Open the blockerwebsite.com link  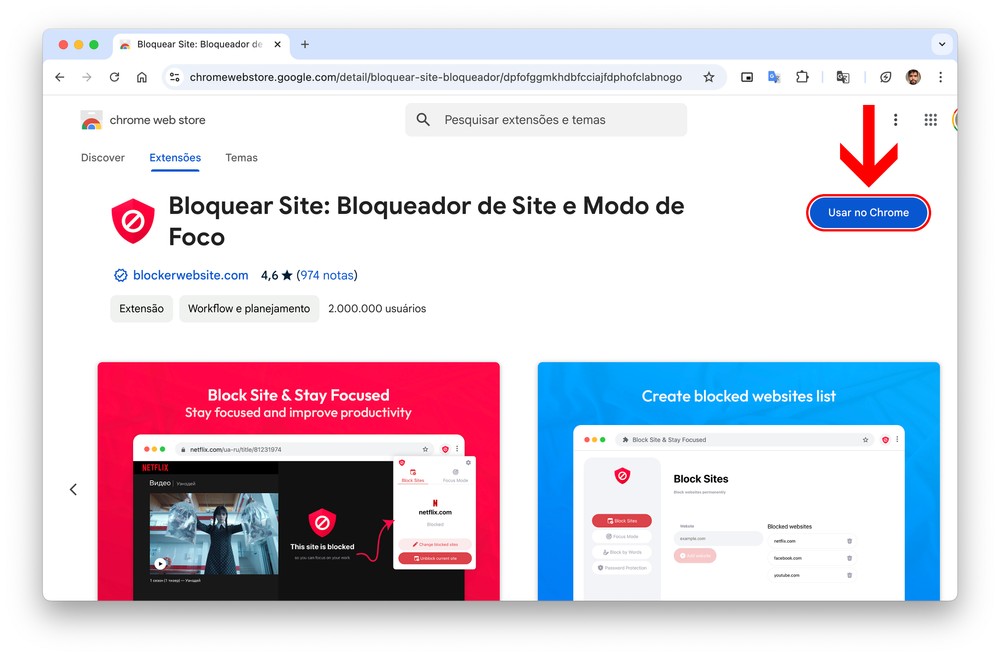tap(191, 276)
